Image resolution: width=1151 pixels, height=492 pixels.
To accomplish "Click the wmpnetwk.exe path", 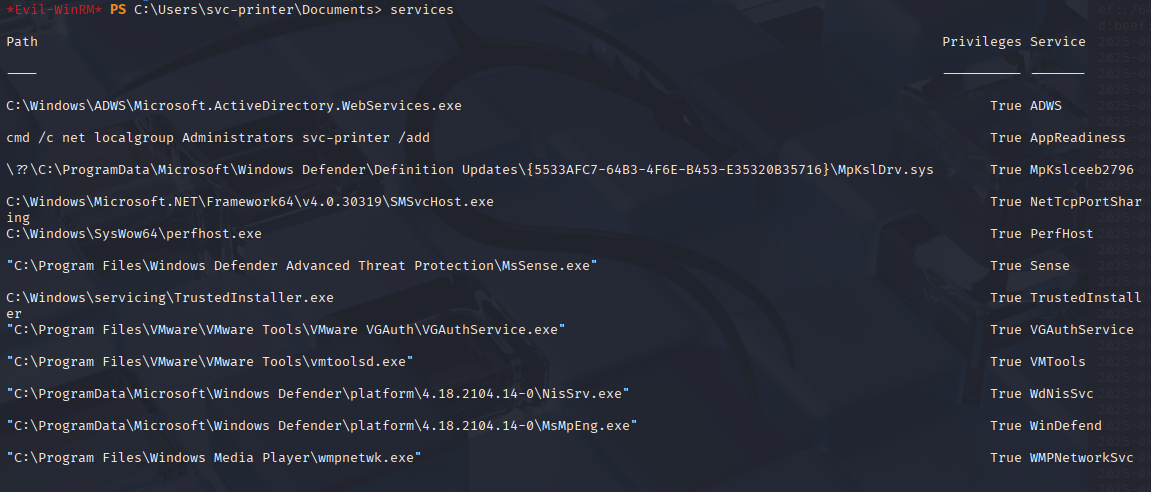I will tap(214, 458).
